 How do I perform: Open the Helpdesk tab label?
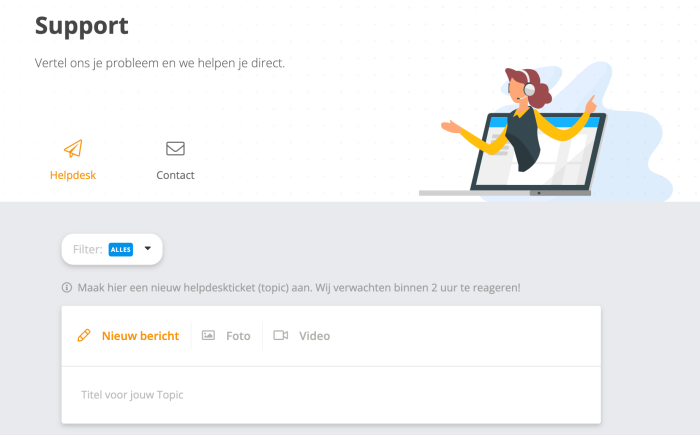pyautogui.click(x=73, y=175)
